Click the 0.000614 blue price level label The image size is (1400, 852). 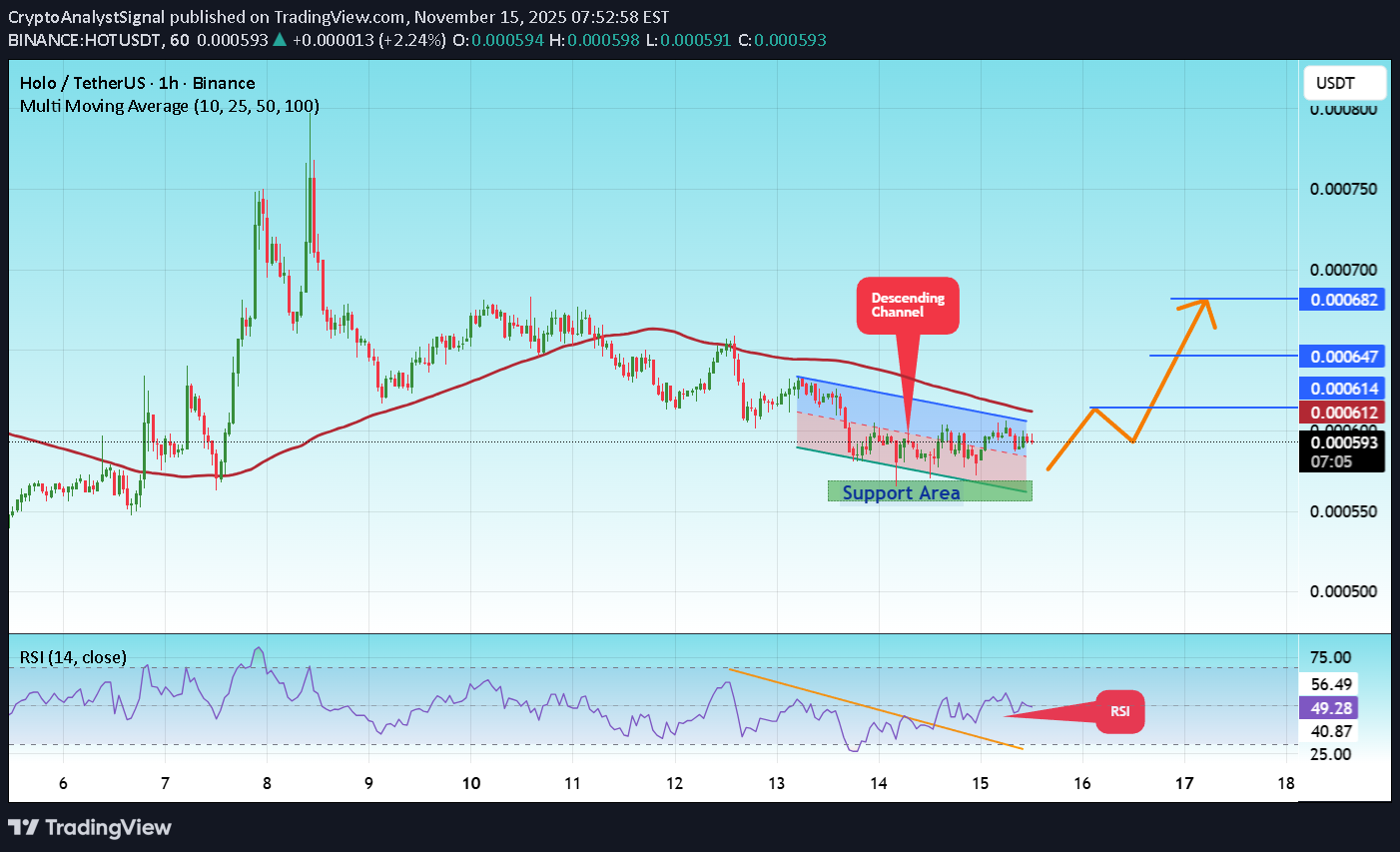tap(1341, 389)
